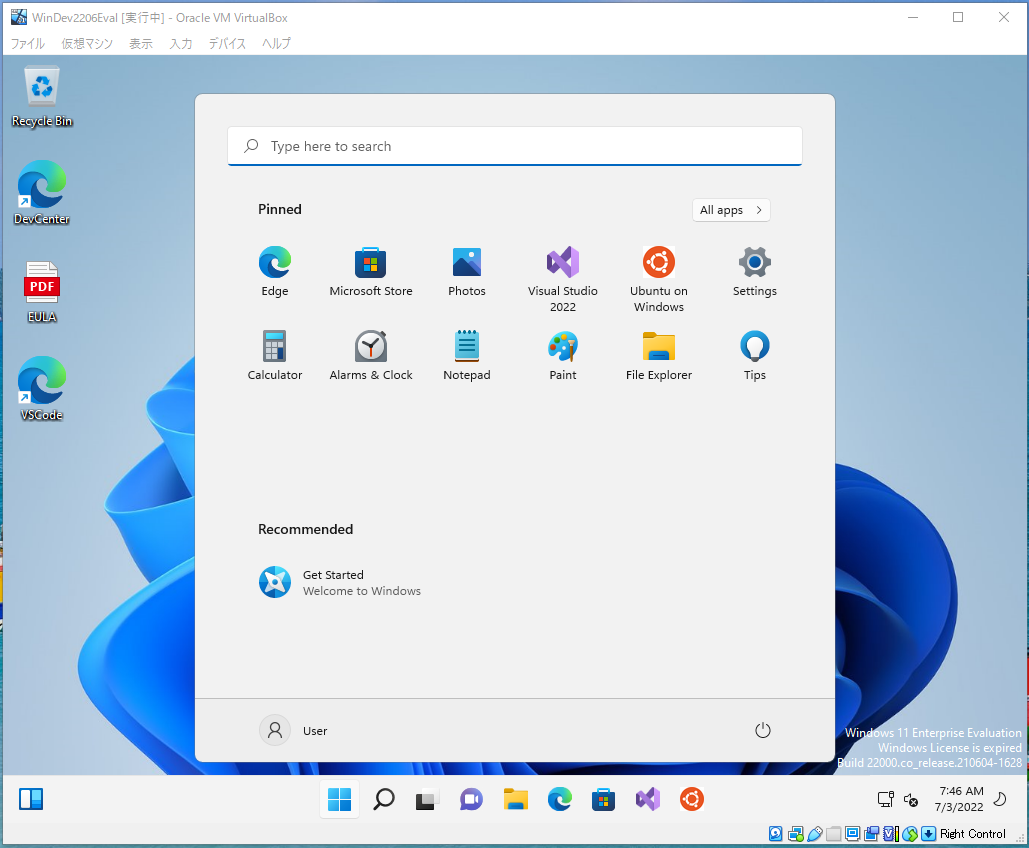
Task: Open the 仮想マシン menu
Action: click(87, 43)
